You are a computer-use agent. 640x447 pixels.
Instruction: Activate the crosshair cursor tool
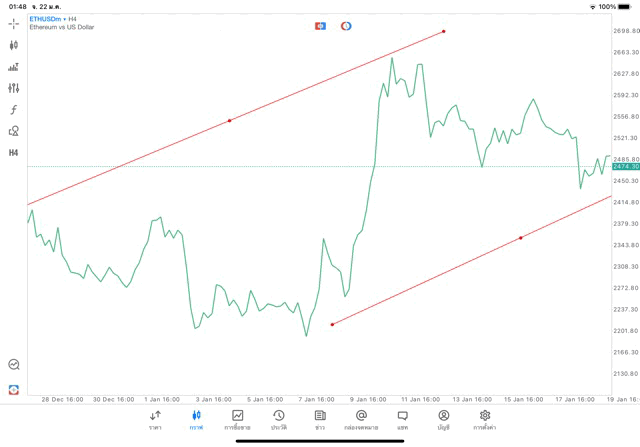[x=14, y=22]
